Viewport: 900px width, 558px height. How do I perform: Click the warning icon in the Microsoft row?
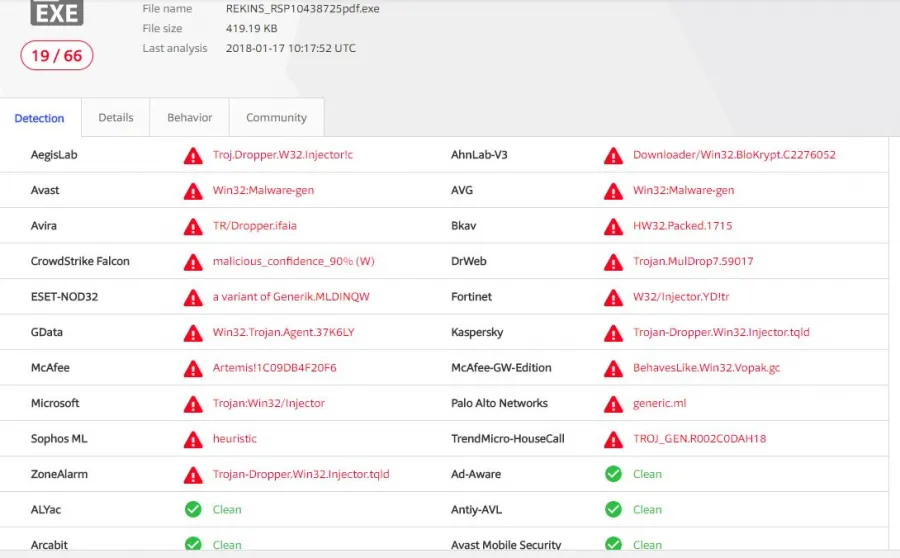(x=193, y=405)
